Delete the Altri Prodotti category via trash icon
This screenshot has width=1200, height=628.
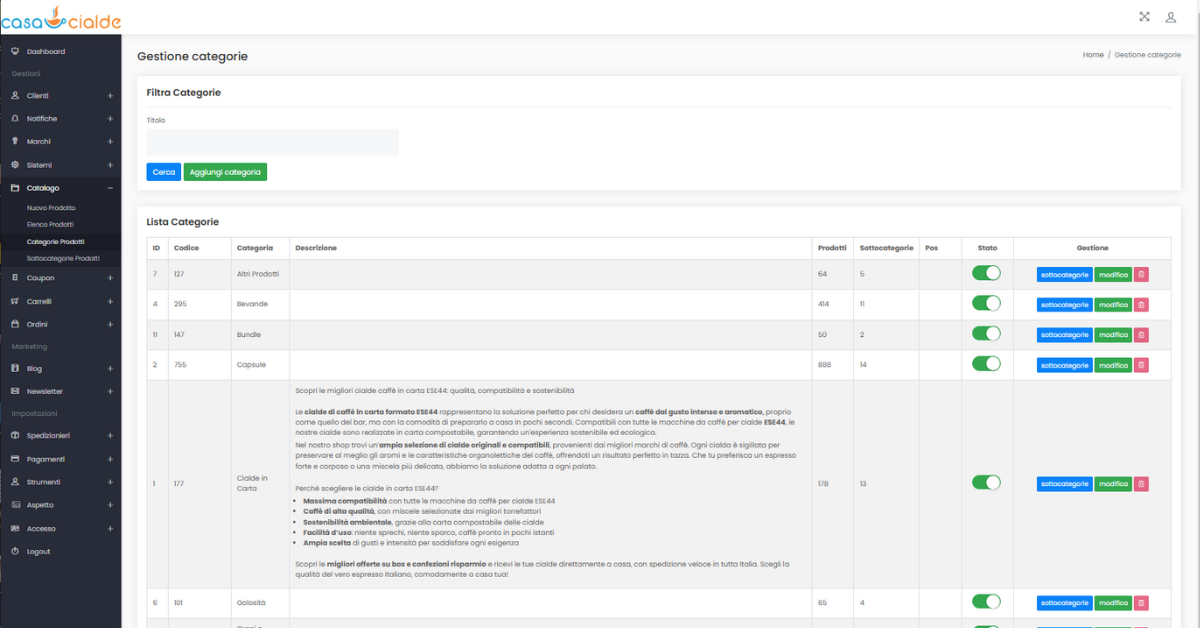[x=1141, y=275]
